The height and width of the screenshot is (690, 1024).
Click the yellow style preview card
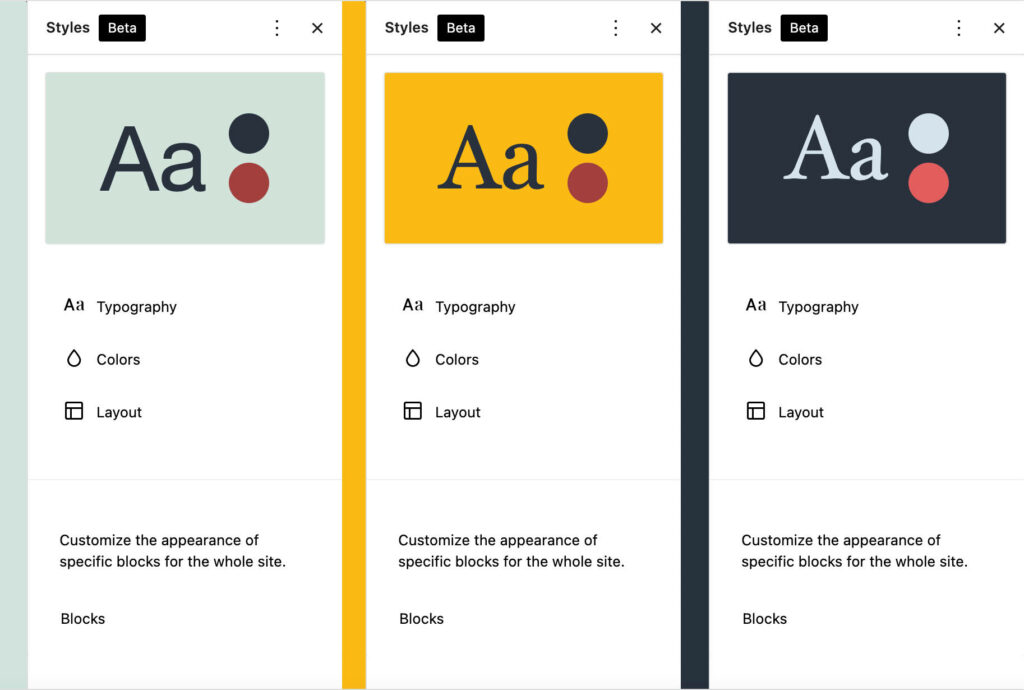tap(523, 157)
